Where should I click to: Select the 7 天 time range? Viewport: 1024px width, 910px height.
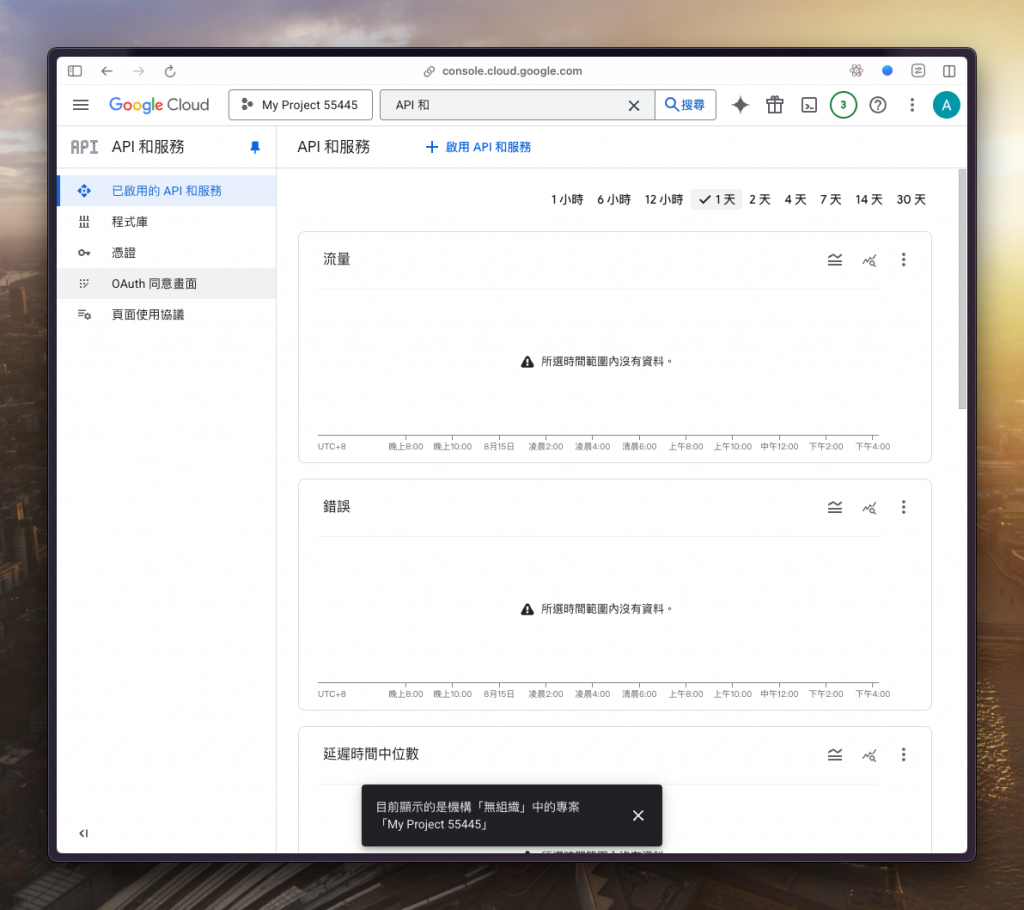tap(830, 199)
